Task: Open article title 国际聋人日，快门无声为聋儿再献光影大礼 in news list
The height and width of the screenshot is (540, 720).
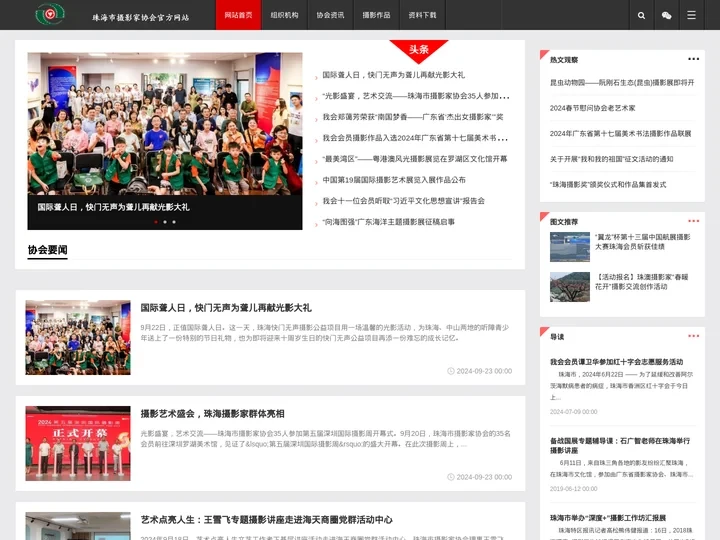Action: (226, 308)
